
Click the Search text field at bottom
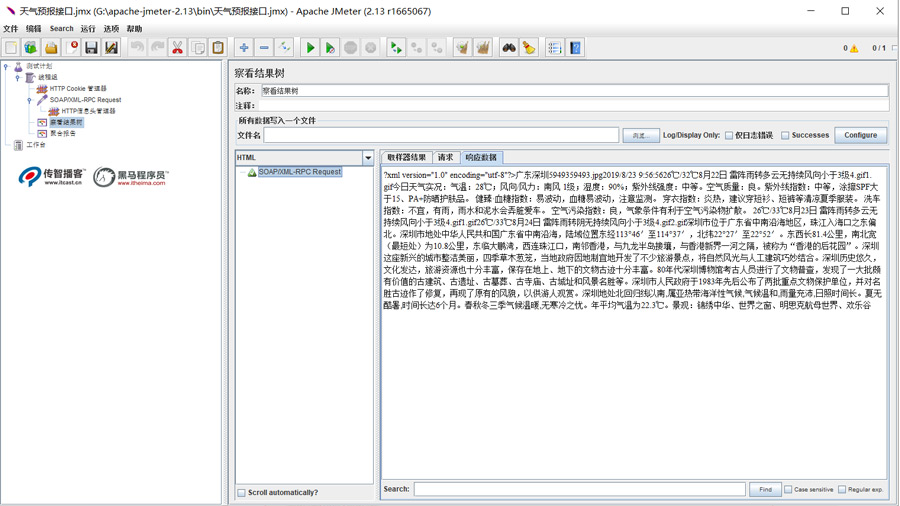click(580, 489)
